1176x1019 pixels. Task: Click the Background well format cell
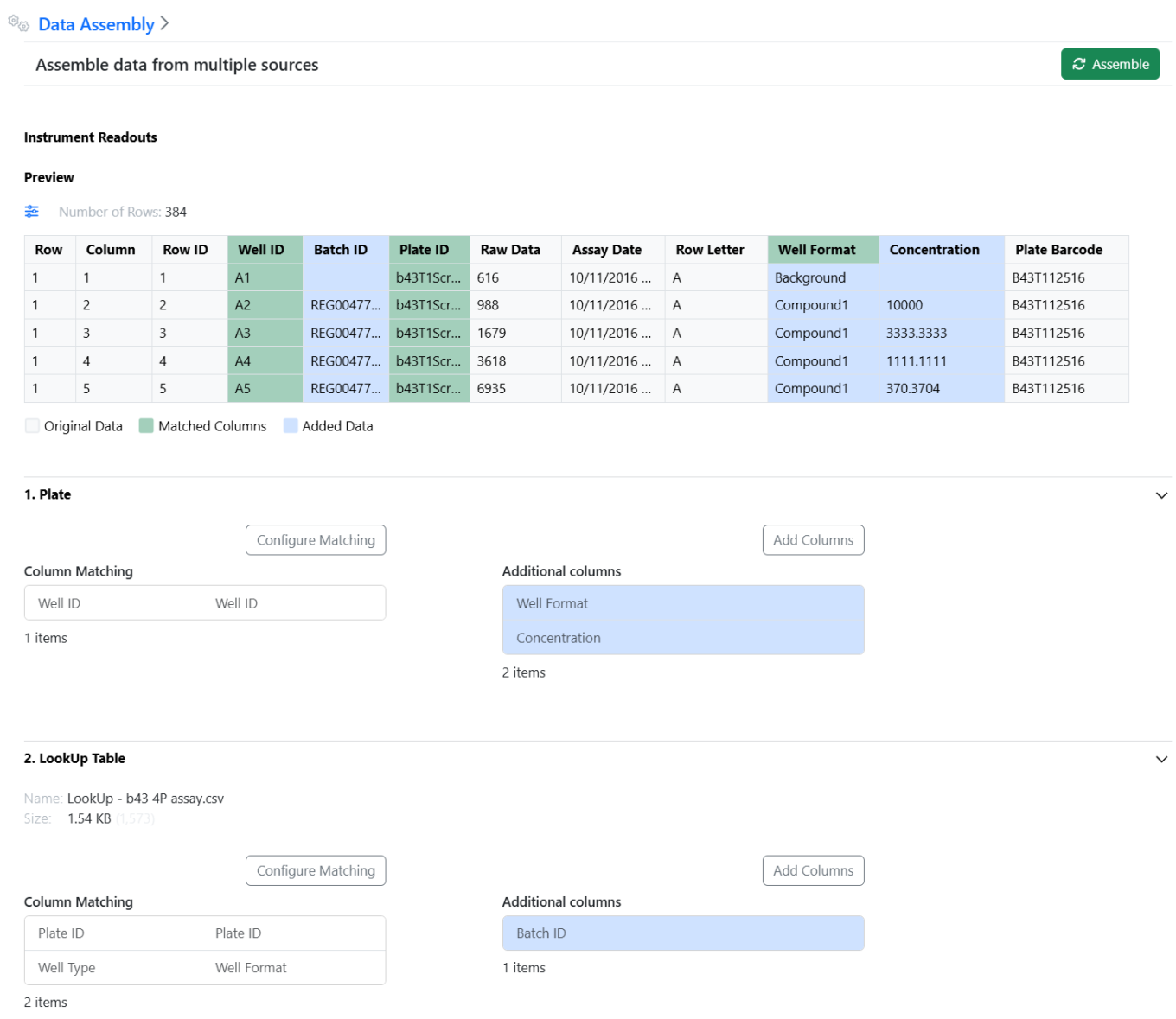[823, 277]
